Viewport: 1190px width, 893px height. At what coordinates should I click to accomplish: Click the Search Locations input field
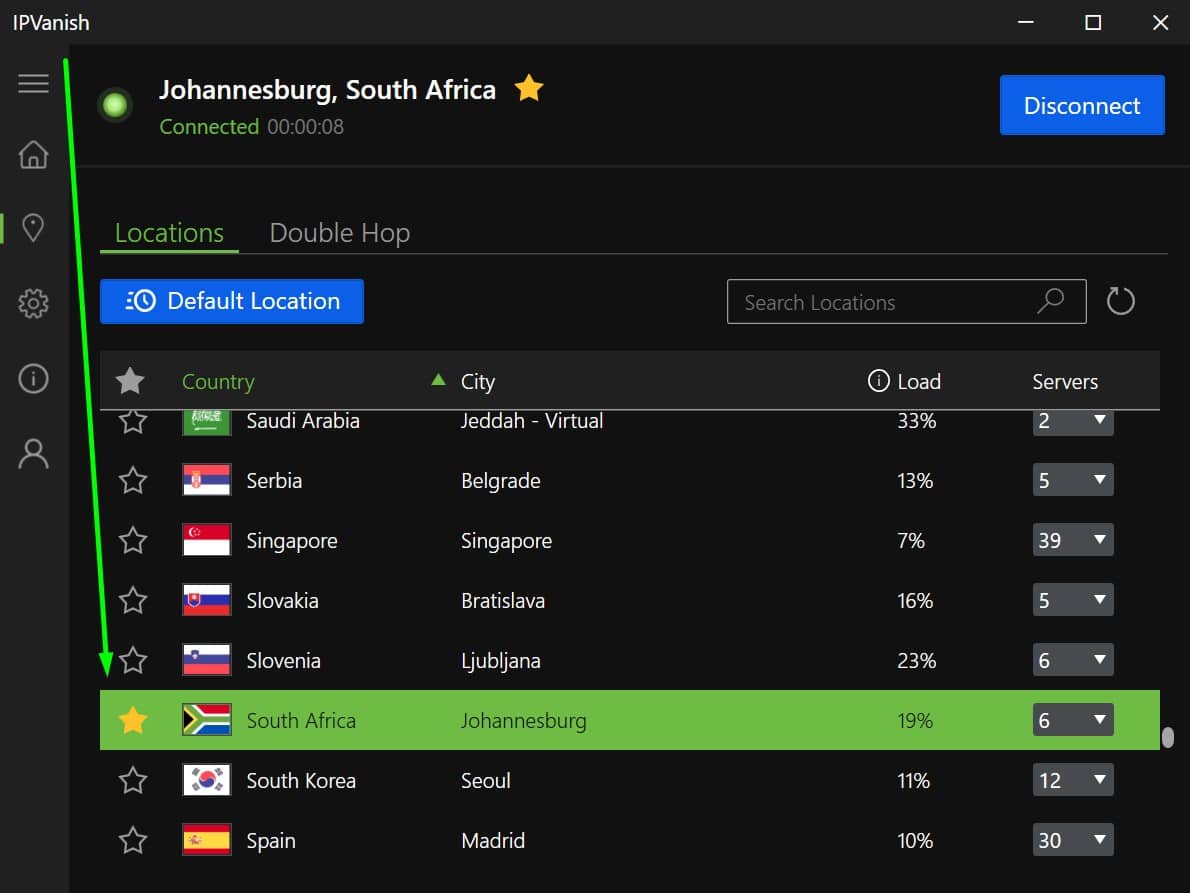[907, 301]
